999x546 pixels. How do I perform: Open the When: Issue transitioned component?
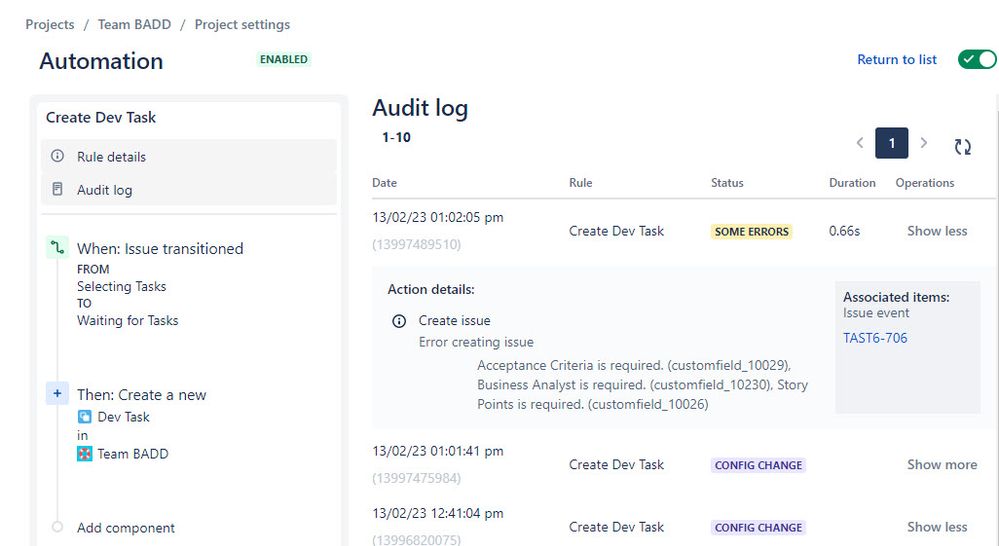[160, 248]
